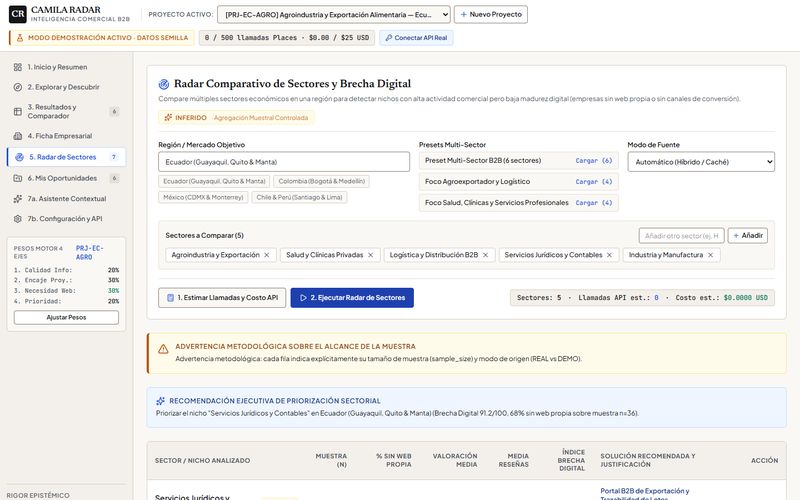The height and width of the screenshot is (500, 800).
Task: Click the Muestra (N) column header
Action: click(331, 460)
